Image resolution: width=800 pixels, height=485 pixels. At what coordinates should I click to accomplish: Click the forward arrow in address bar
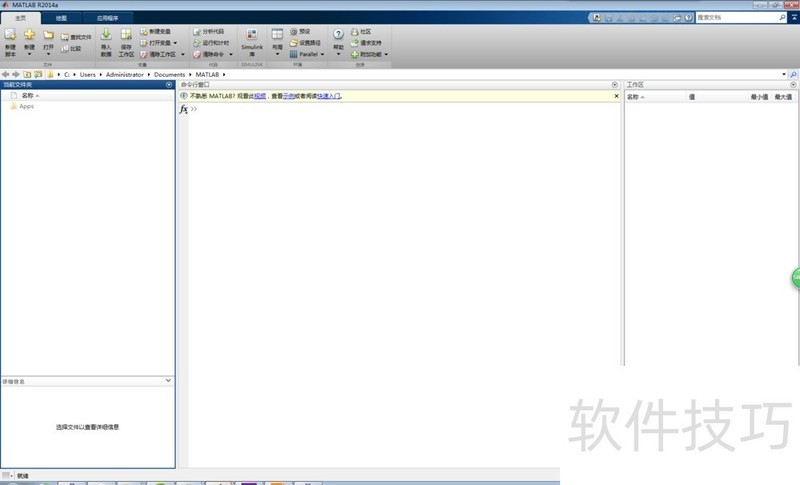coord(16,74)
